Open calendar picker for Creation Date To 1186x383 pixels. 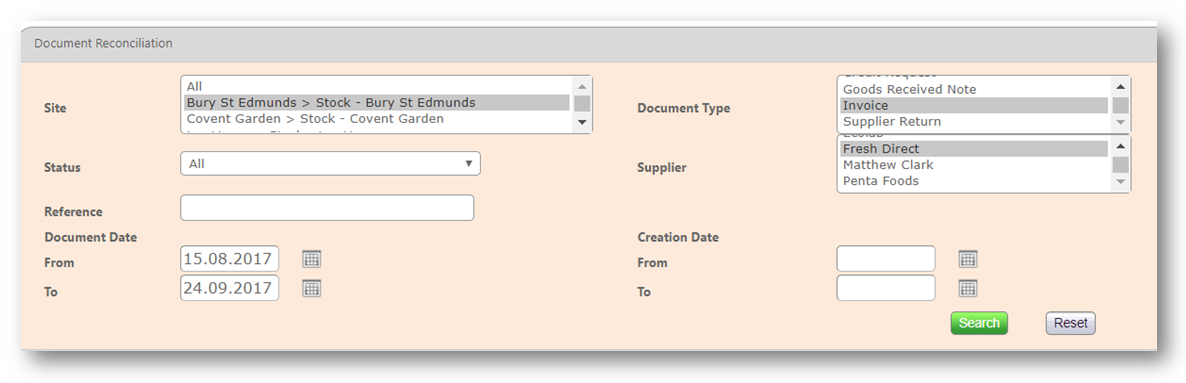coord(968,288)
